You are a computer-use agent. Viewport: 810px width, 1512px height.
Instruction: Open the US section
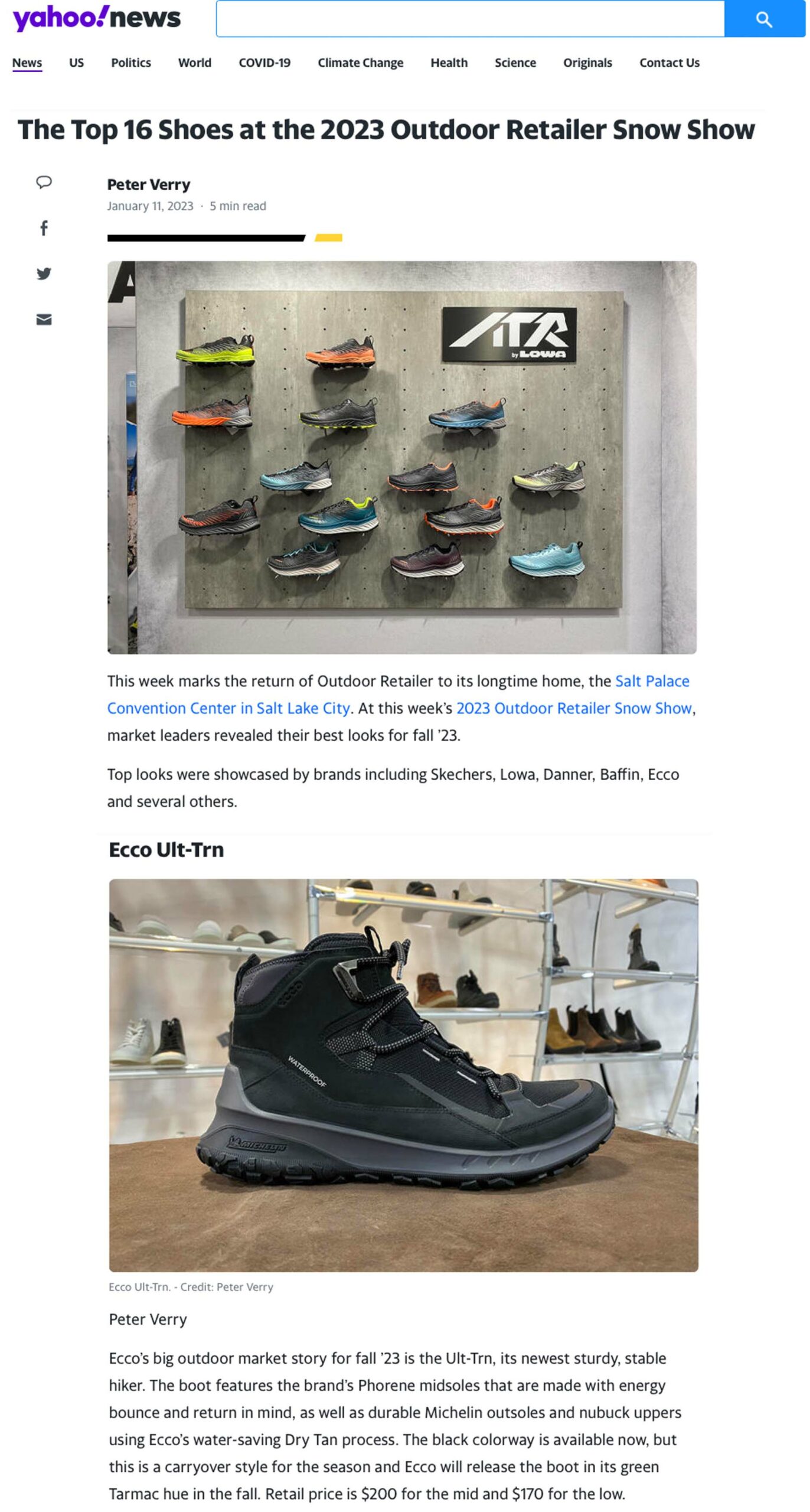pos(76,63)
